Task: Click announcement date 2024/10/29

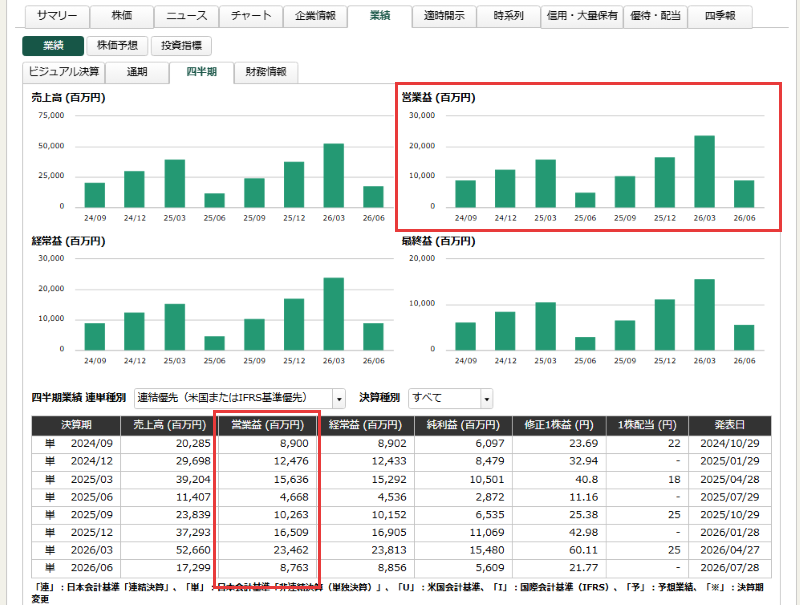Action: coord(730,443)
